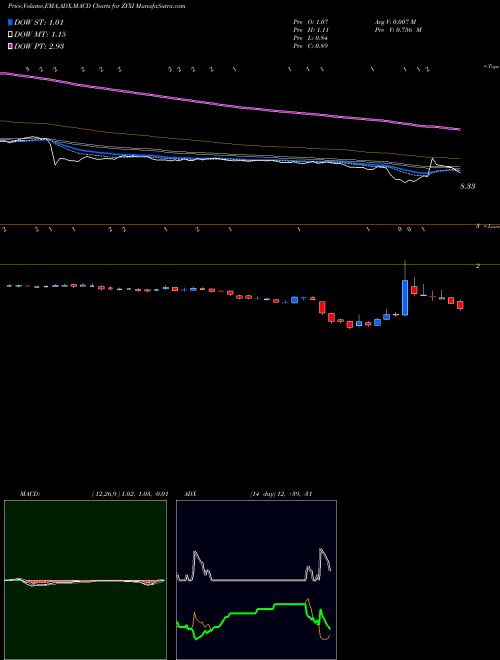Click the 'Pre H: 1.11' value
500x660 pixels.
click(311, 30)
